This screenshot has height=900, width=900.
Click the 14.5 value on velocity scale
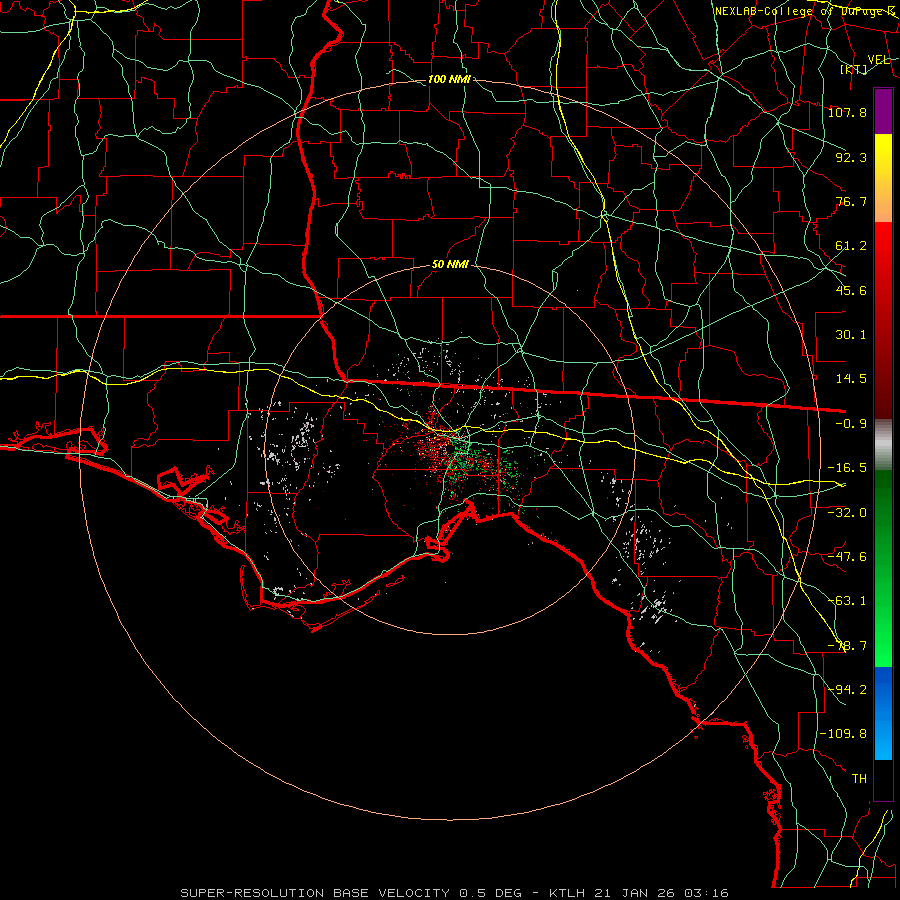click(x=851, y=379)
